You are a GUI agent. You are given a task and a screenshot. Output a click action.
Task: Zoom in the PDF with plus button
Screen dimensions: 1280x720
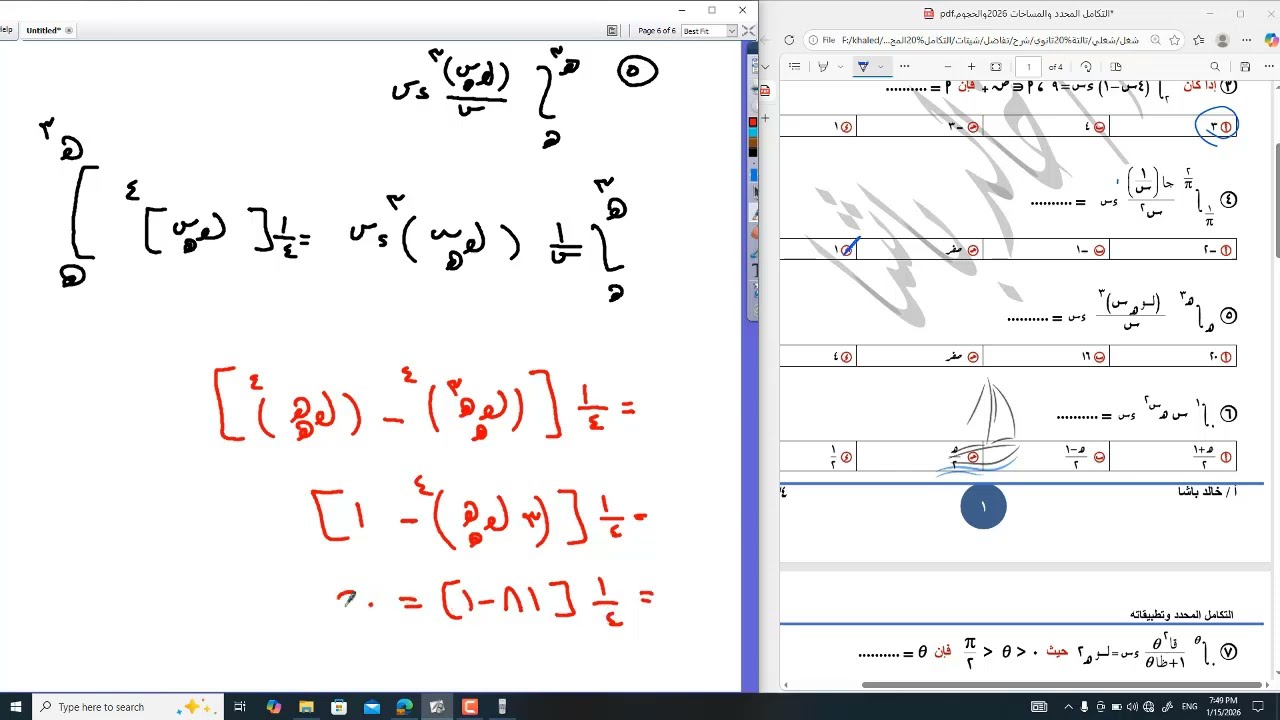(x=971, y=66)
